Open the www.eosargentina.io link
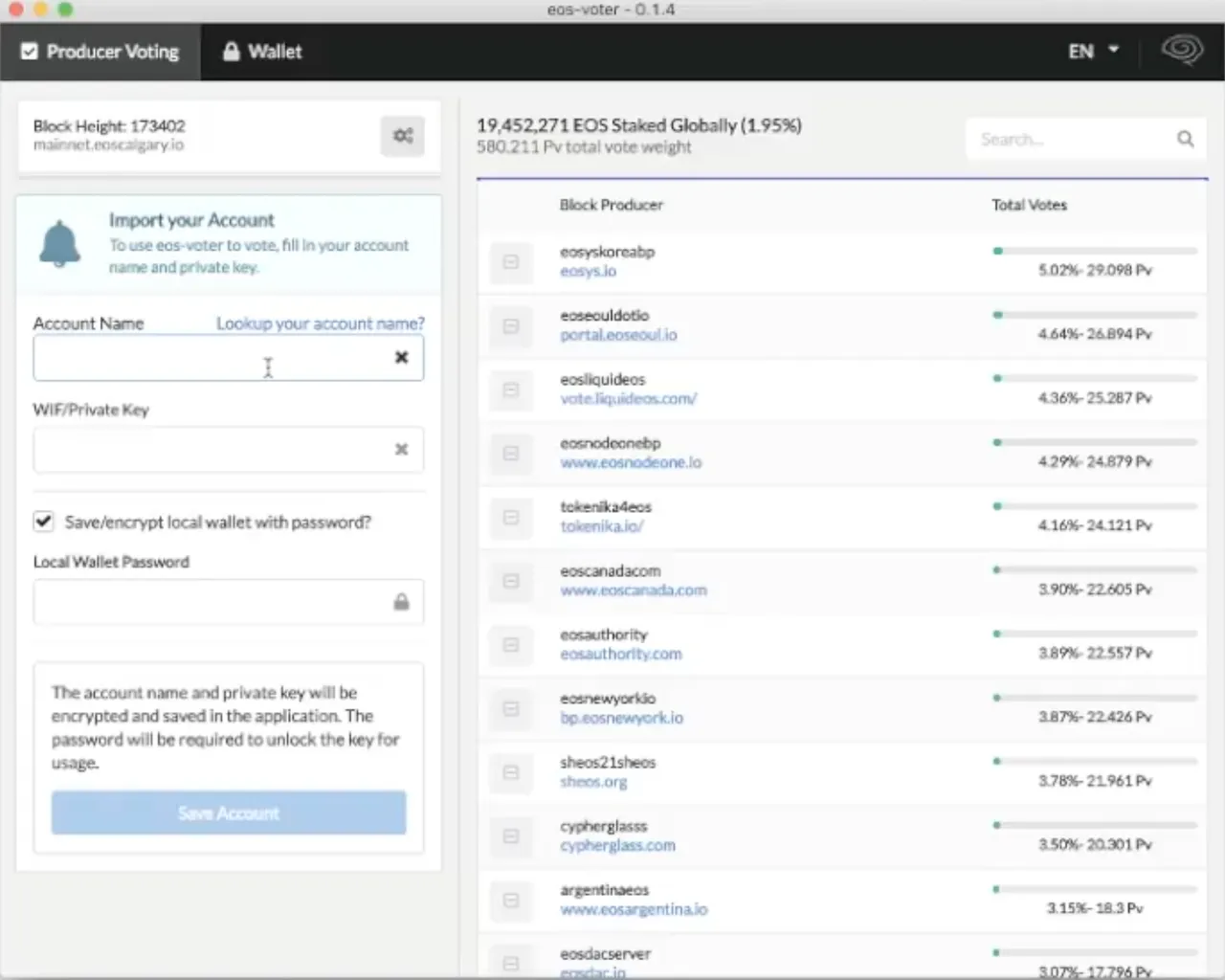Image resolution: width=1225 pixels, height=980 pixels. coord(634,909)
